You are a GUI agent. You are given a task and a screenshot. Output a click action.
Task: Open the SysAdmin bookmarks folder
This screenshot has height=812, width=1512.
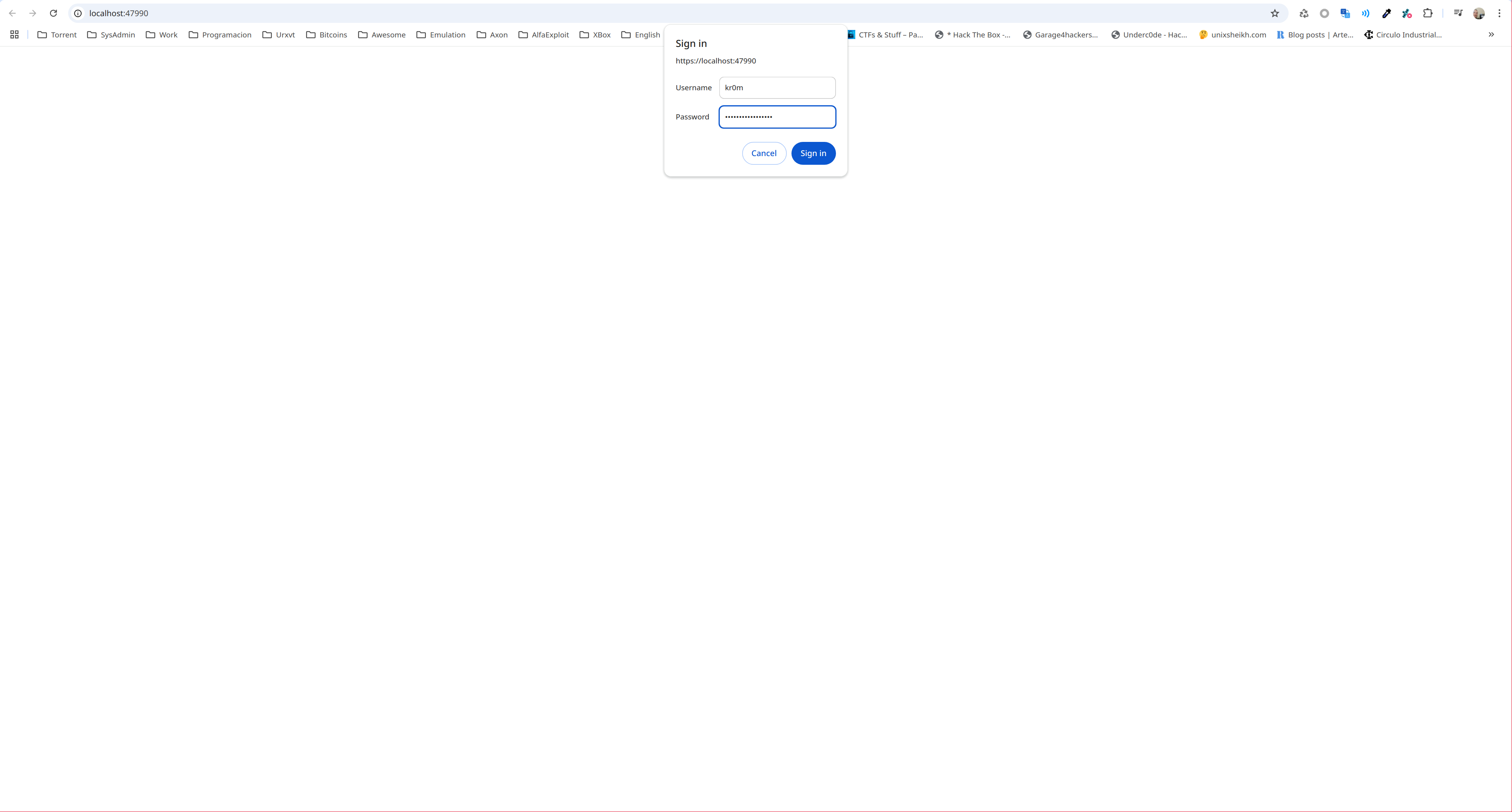[111, 35]
